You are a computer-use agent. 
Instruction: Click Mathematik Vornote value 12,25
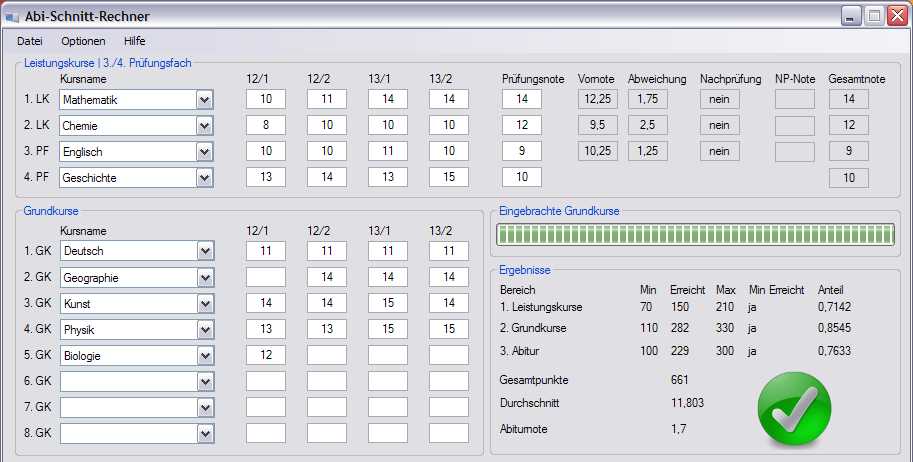tap(598, 99)
